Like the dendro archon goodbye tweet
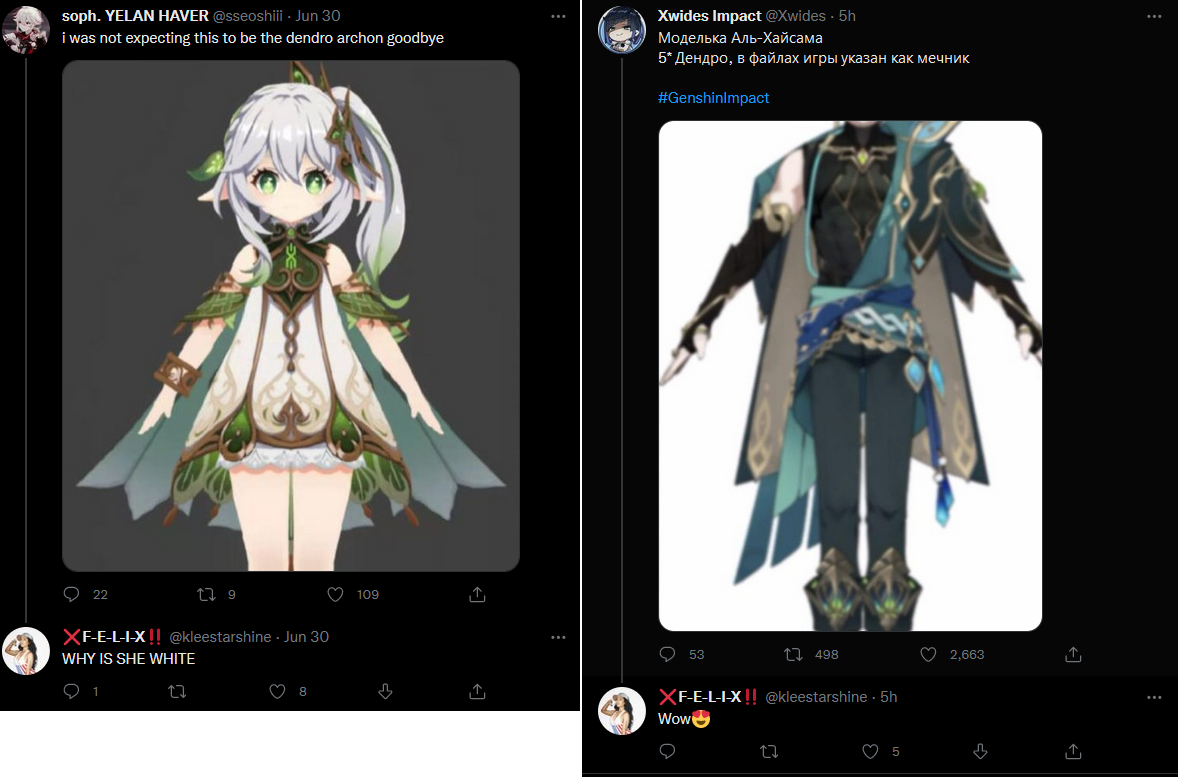This screenshot has height=783, width=1182. pos(335,595)
